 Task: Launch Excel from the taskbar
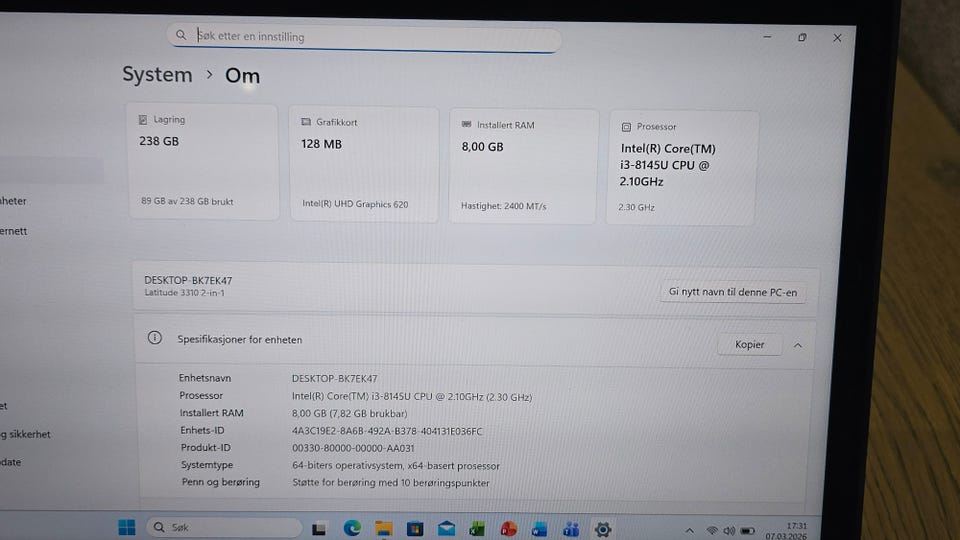477,530
